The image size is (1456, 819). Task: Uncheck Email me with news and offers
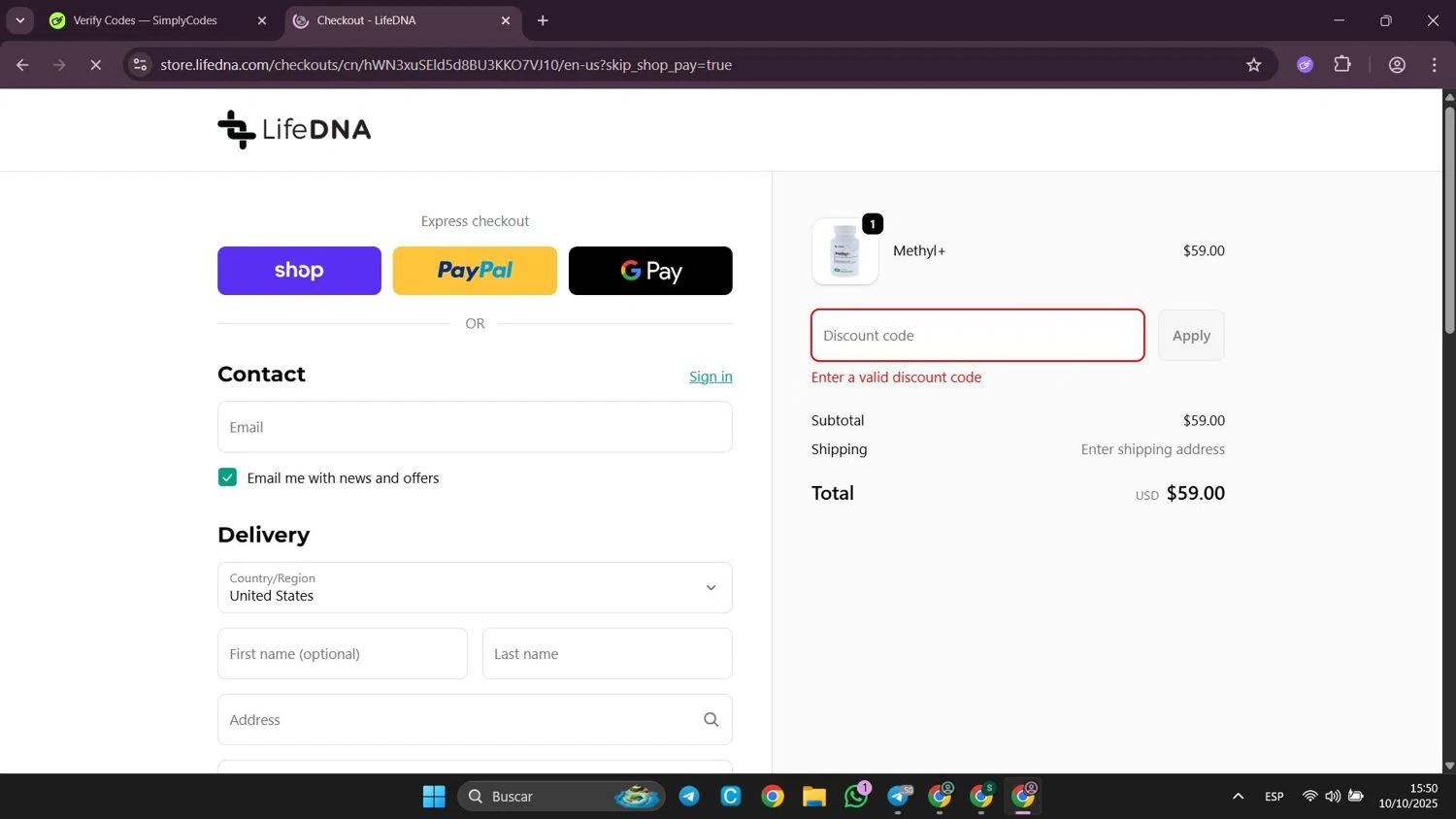pyautogui.click(x=227, y=477)
